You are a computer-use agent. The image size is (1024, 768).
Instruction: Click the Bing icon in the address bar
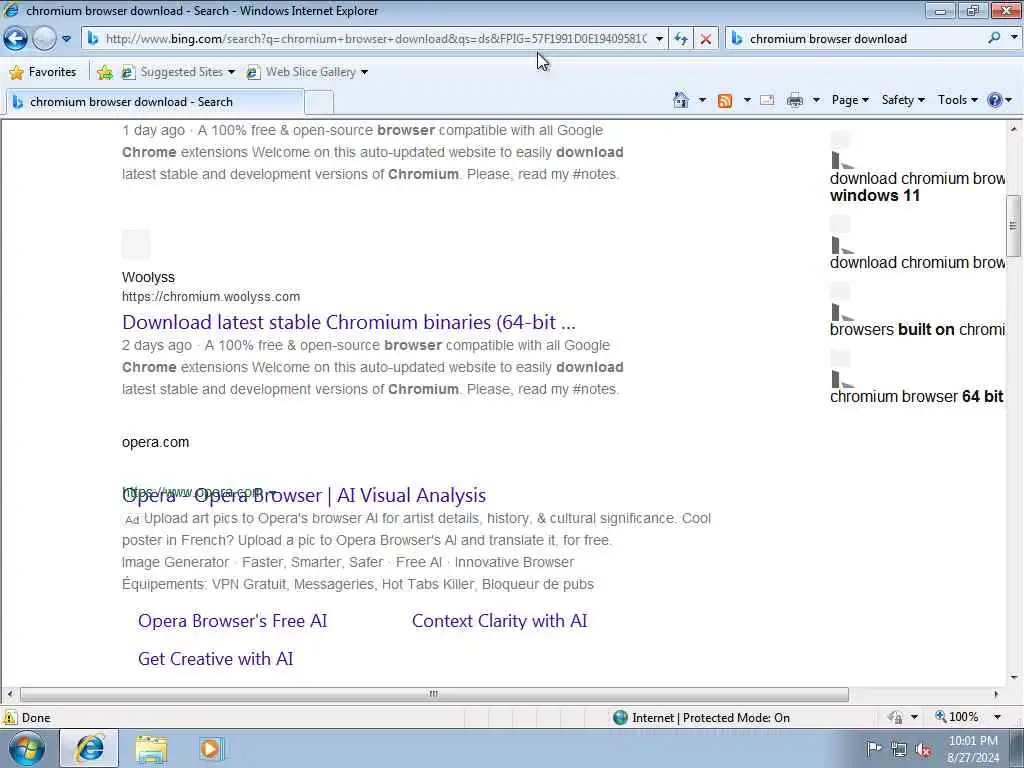[x=93, y=39]
